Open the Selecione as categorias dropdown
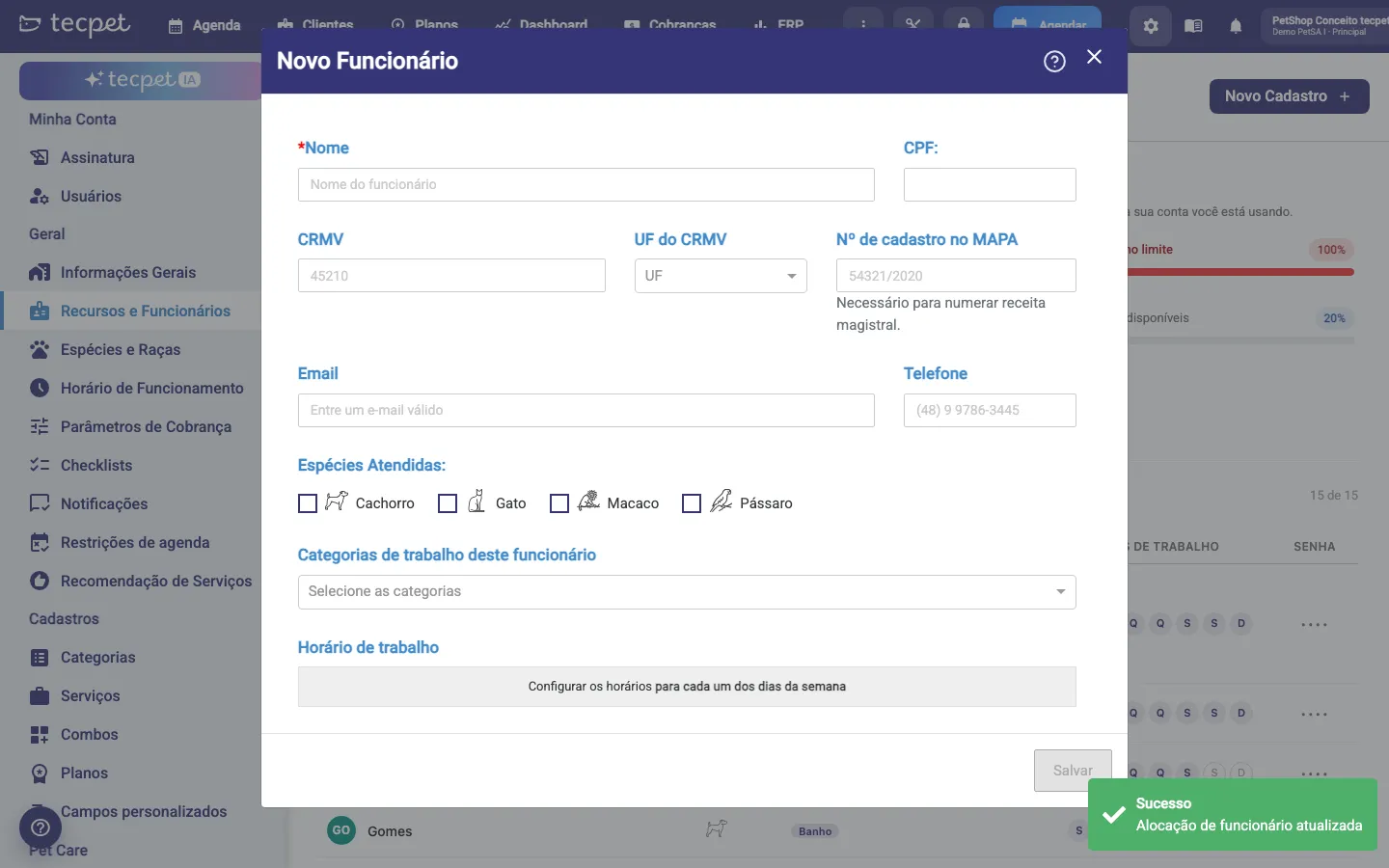 687,592
